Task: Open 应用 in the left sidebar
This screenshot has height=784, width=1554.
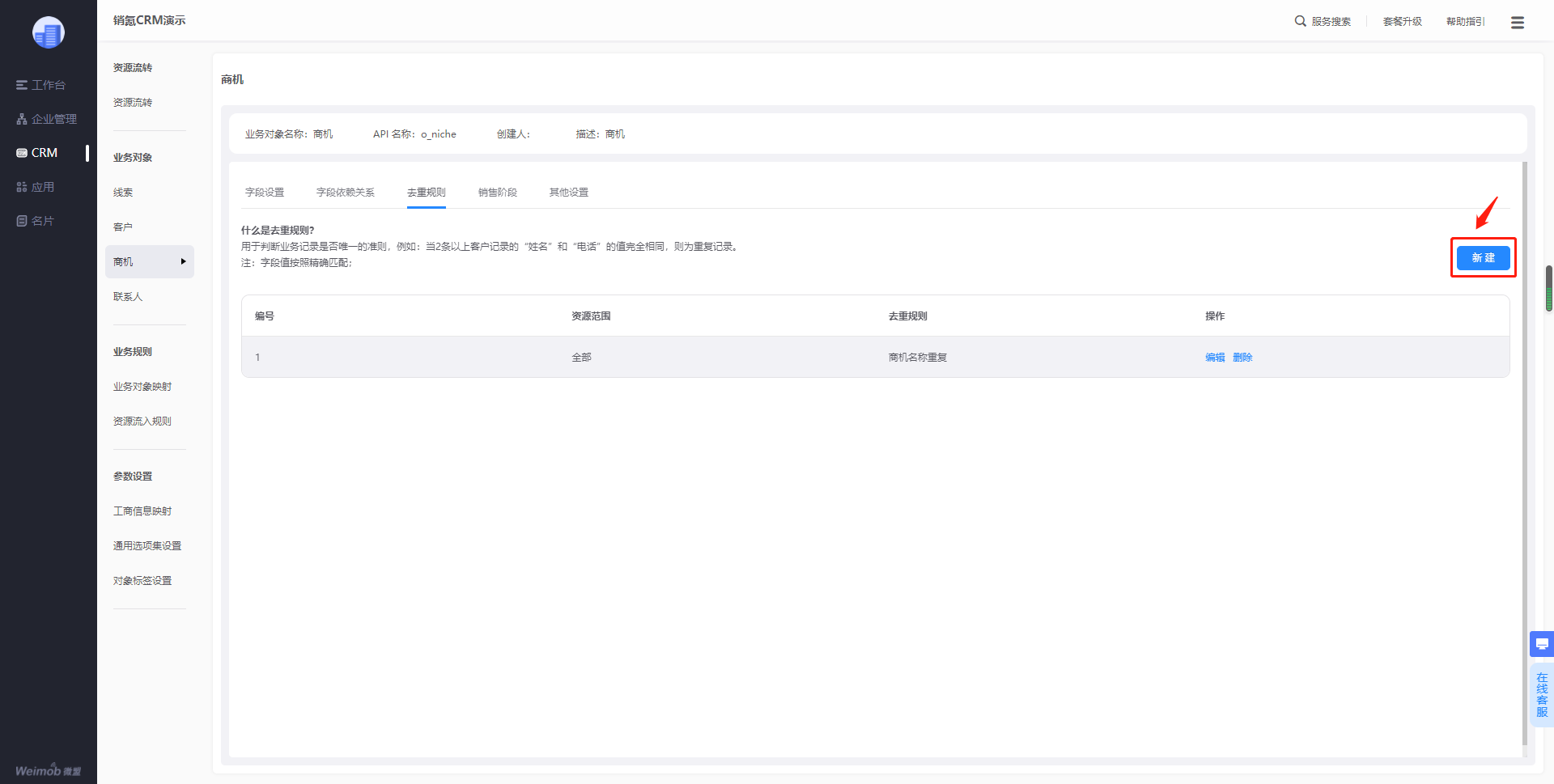Action: click(x=35, y=187)
